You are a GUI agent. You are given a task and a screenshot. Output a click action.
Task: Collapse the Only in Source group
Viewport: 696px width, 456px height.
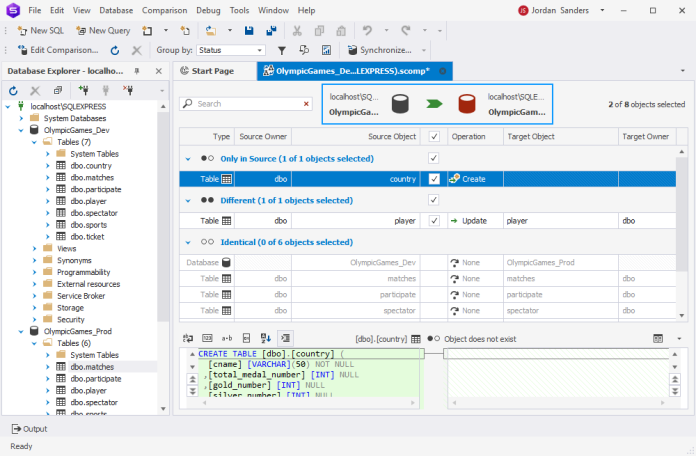(188, 159)
